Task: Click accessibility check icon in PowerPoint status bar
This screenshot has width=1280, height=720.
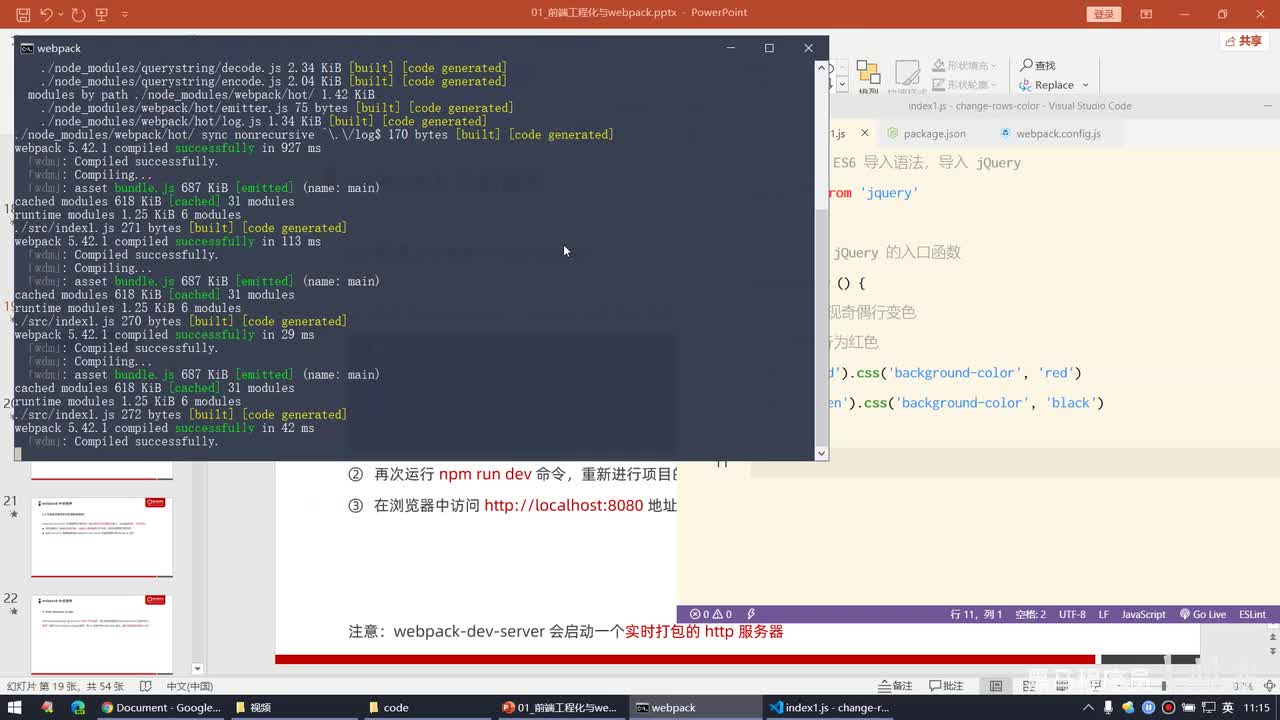Action: click(x=146, y=686)
